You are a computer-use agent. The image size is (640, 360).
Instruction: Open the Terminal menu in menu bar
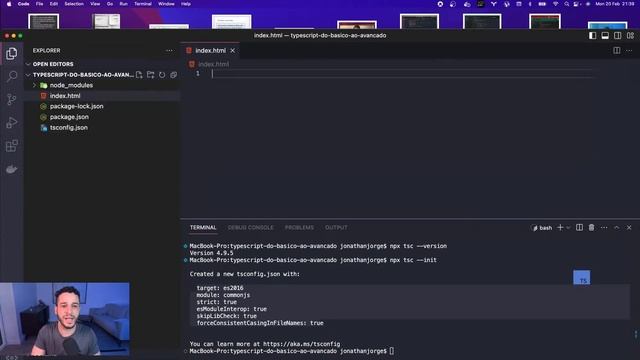pos(143,4)
